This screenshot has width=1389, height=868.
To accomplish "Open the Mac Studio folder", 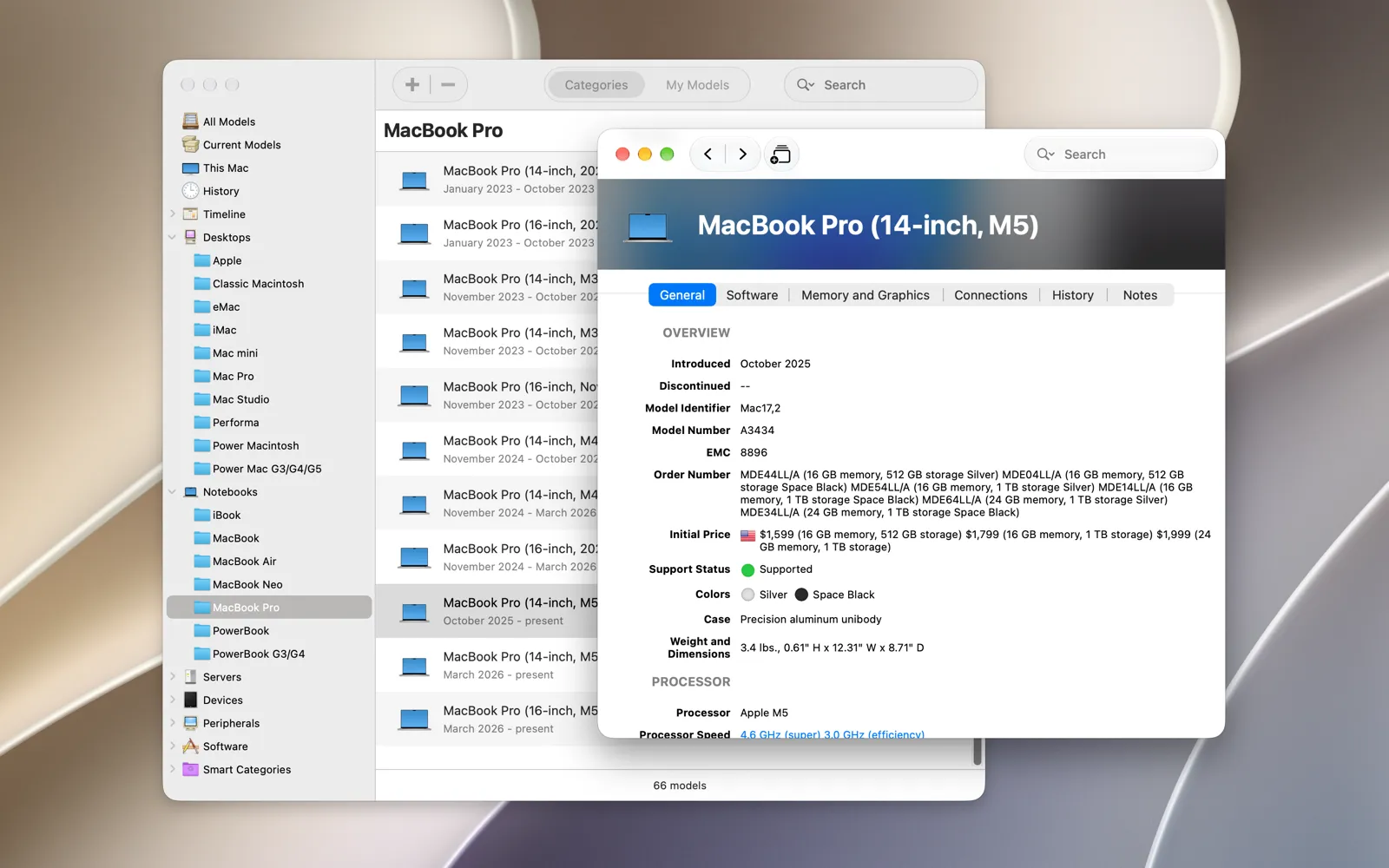I will coord(232,399).
